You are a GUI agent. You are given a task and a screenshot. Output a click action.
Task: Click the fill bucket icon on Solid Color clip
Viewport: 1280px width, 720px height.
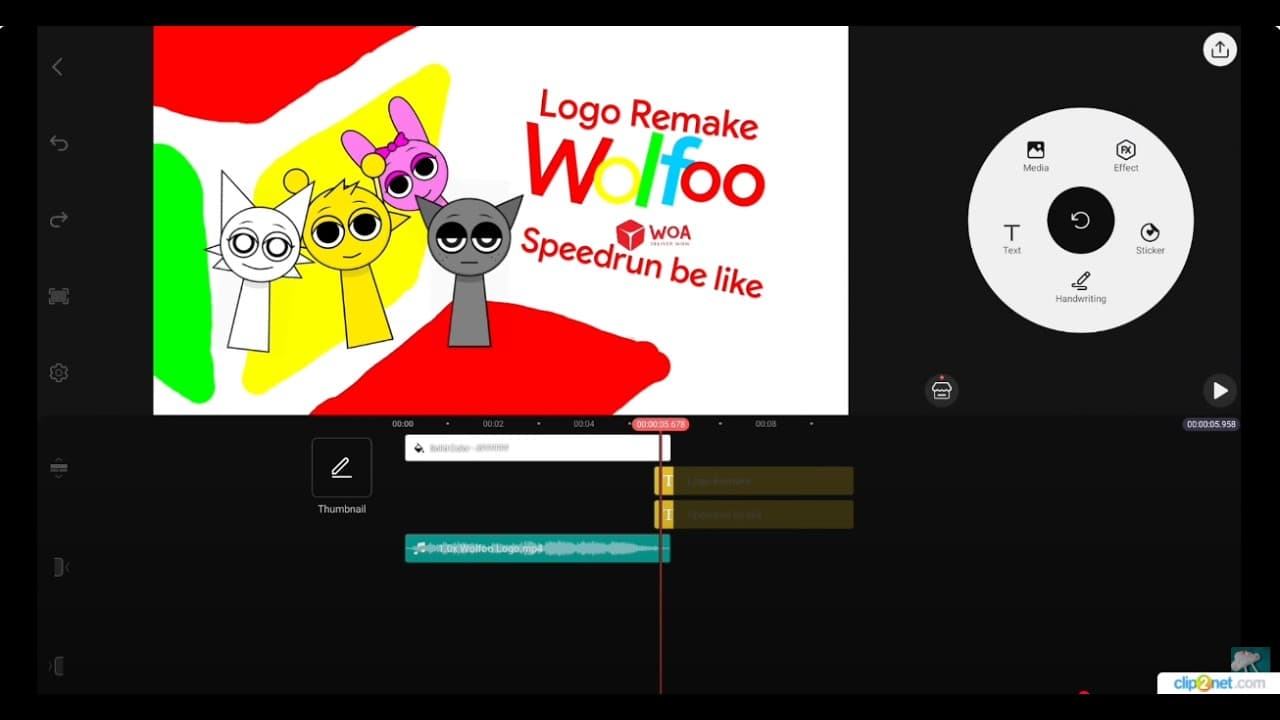pyautogui.click(x=419, y=448)
